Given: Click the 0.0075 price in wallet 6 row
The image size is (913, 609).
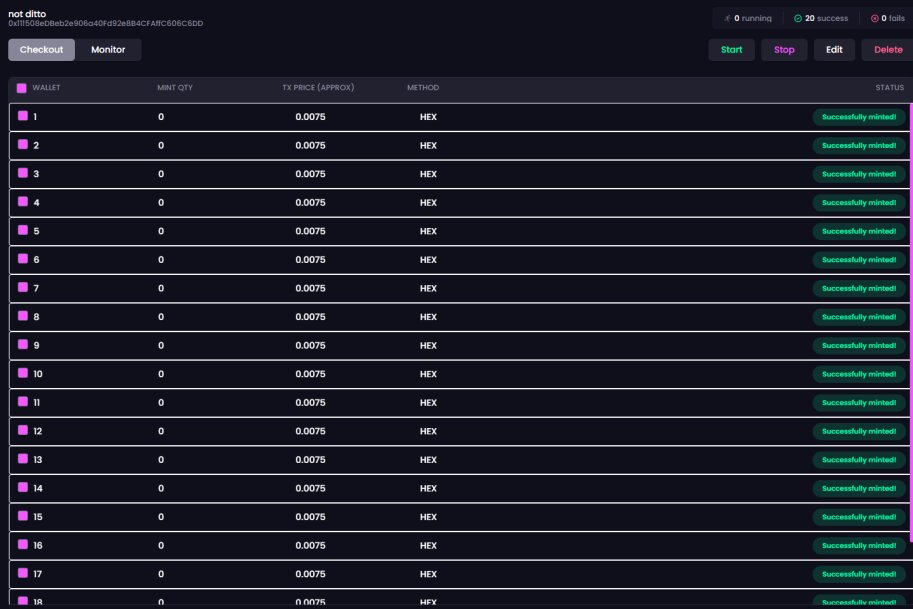Looking at the screenshot, I should point(310,260).
